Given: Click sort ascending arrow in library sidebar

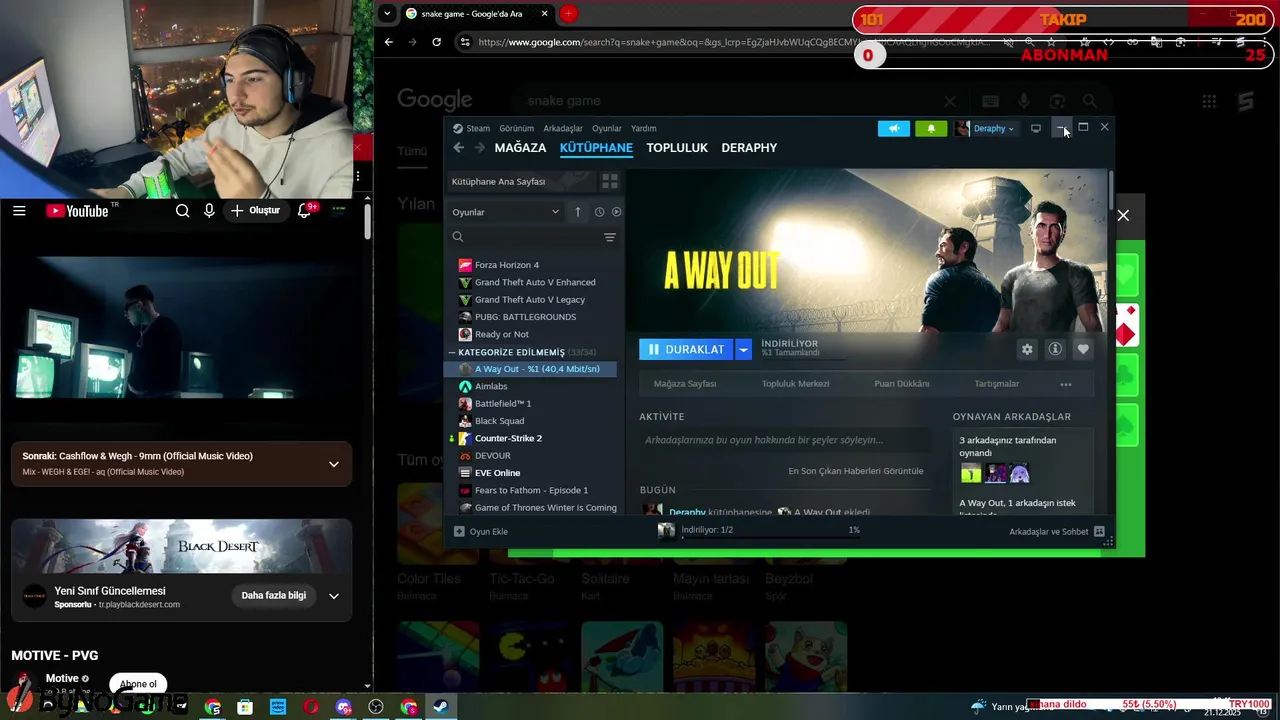Looking at the screenshot, I should click(x=577, y=212).
